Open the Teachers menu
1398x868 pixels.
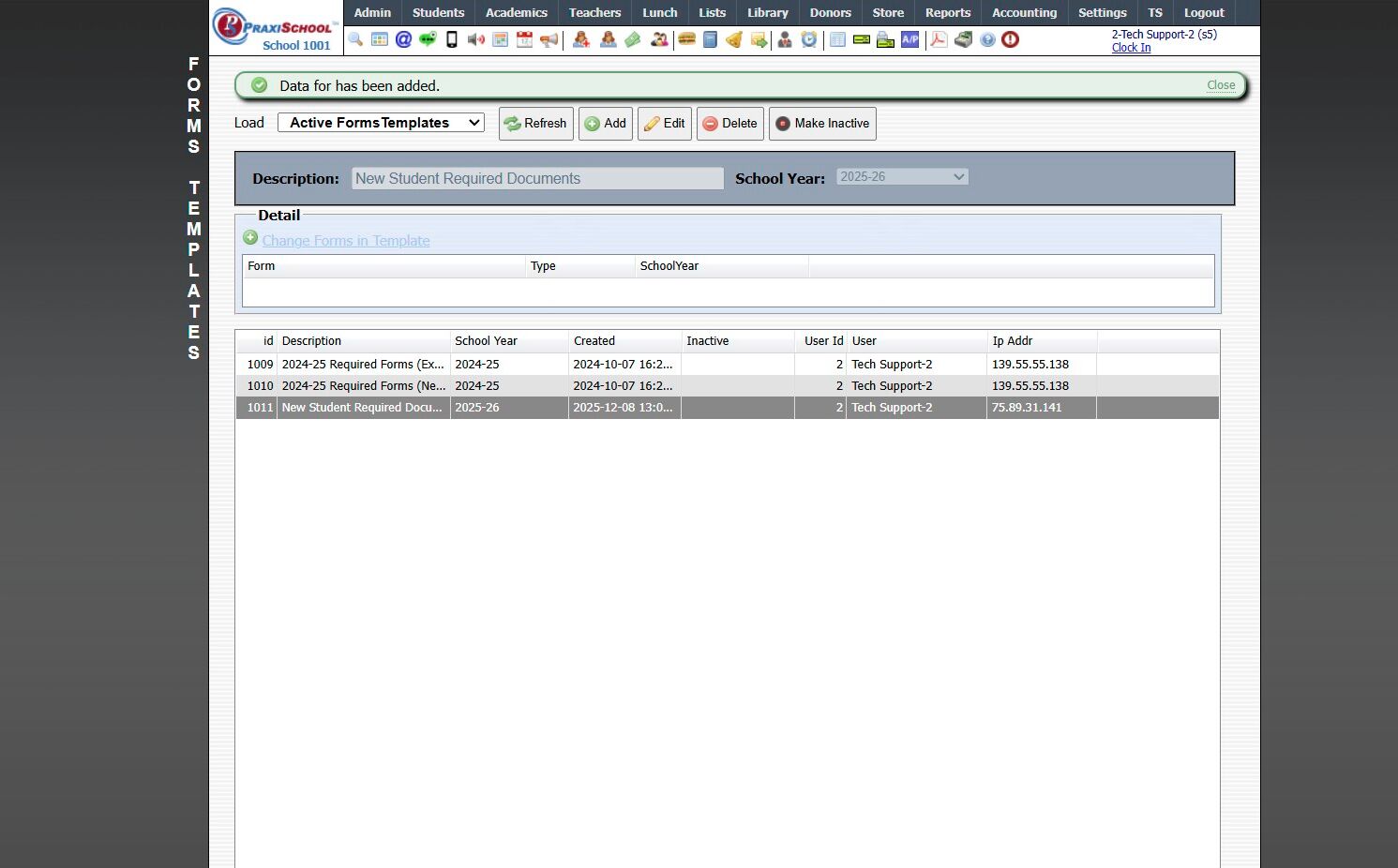594,13
